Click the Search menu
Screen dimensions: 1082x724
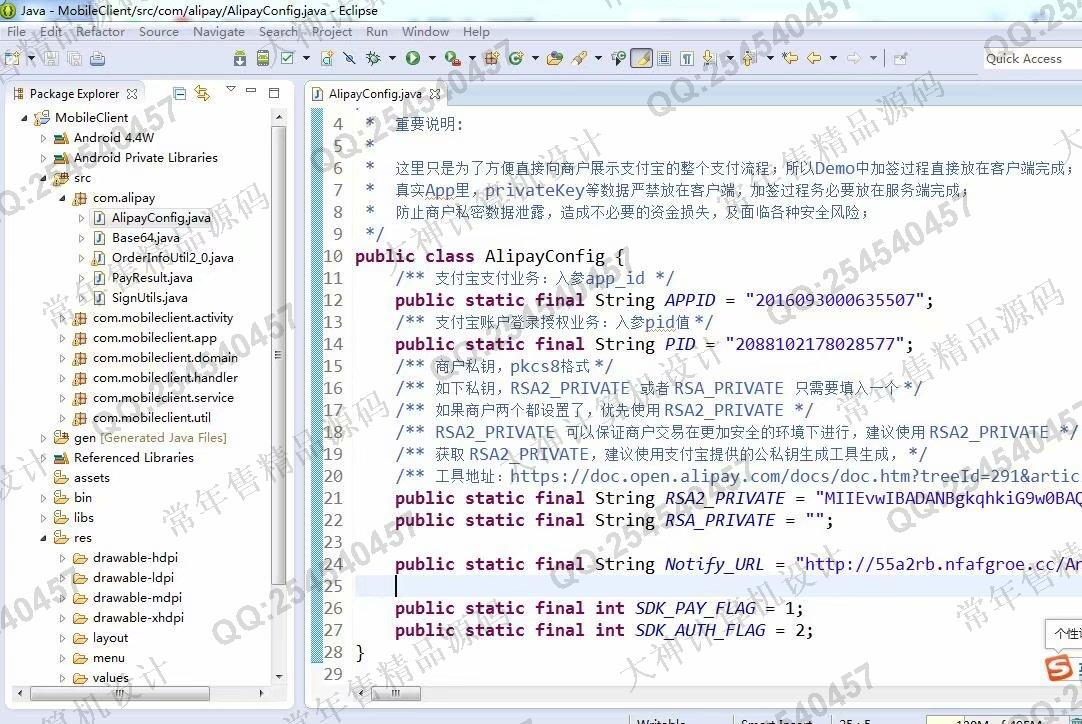point(278,32)
